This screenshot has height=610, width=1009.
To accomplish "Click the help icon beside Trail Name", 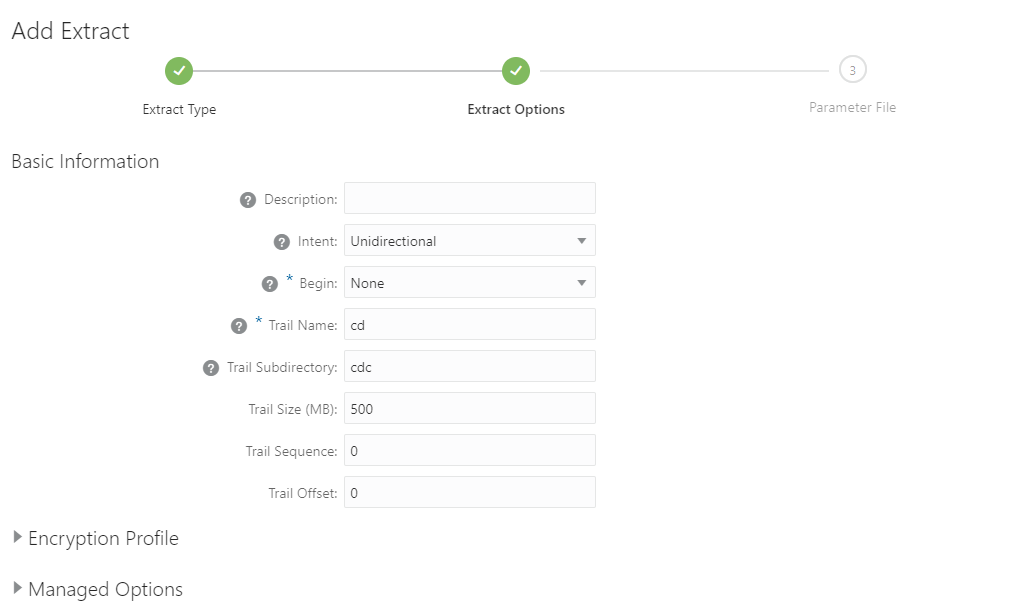I will (x=239, y=326).
